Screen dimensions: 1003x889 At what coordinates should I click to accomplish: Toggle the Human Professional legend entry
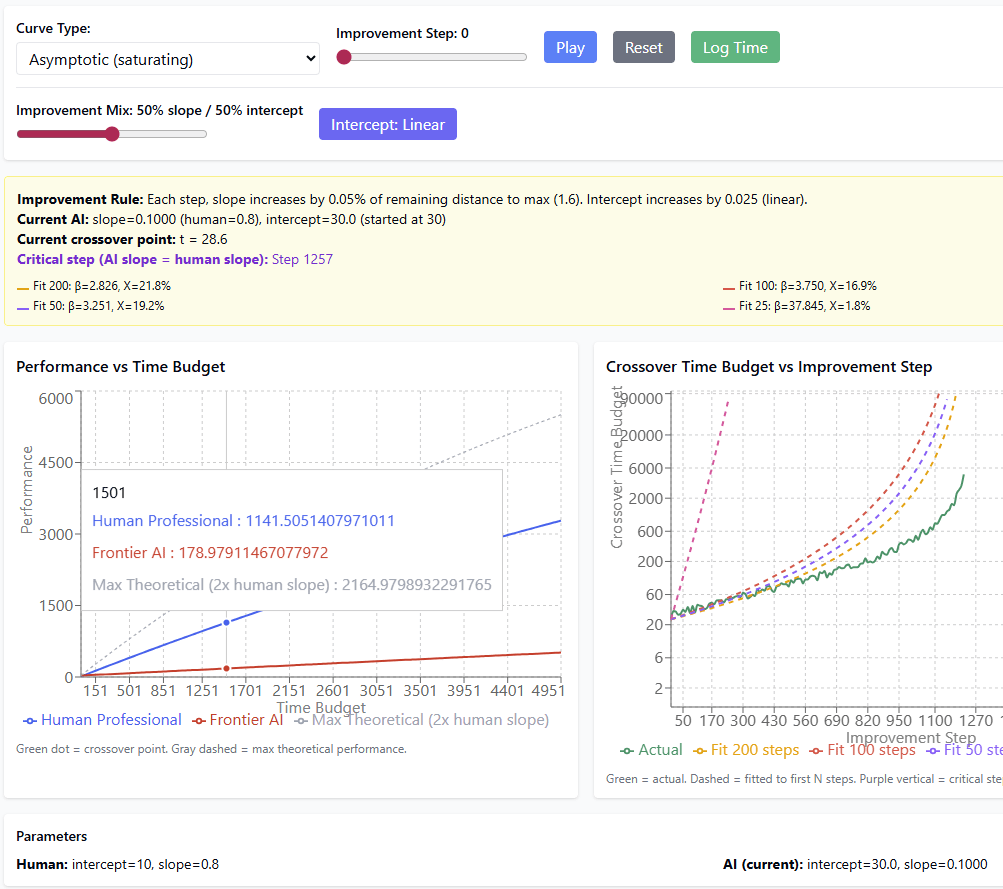click(102, 720)
